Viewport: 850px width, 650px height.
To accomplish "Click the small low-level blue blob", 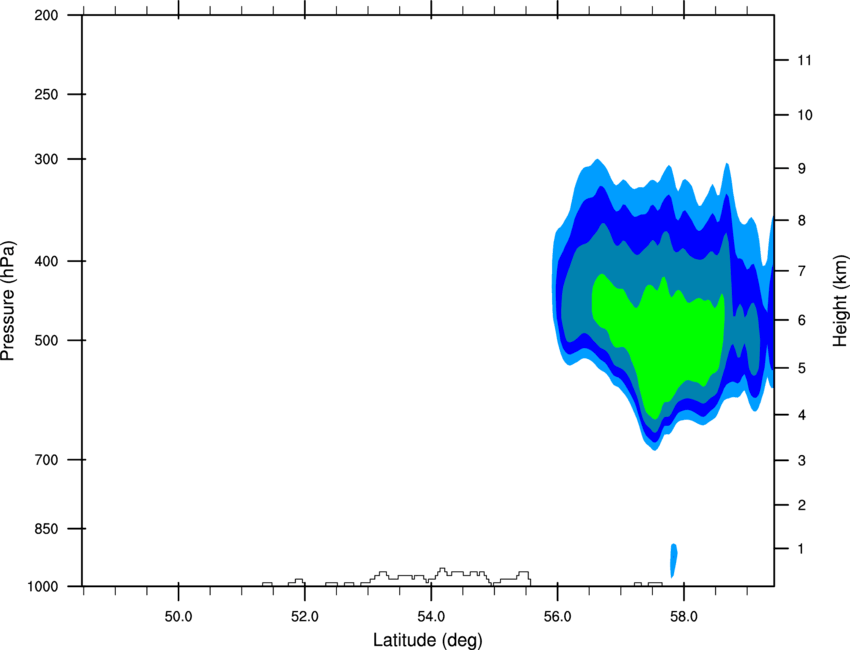I will (673, 560).
